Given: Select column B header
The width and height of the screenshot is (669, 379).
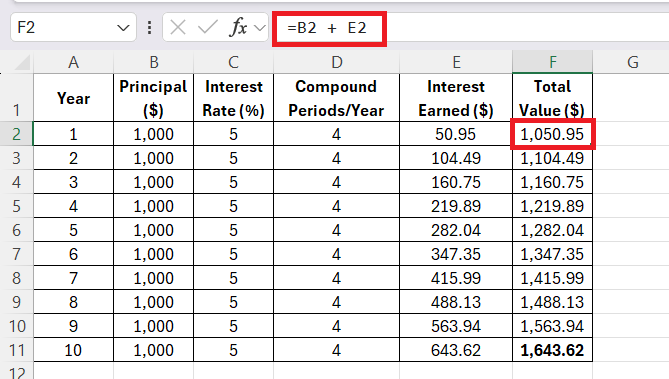Looking at the screenshot, I should (x=154, y=62).
